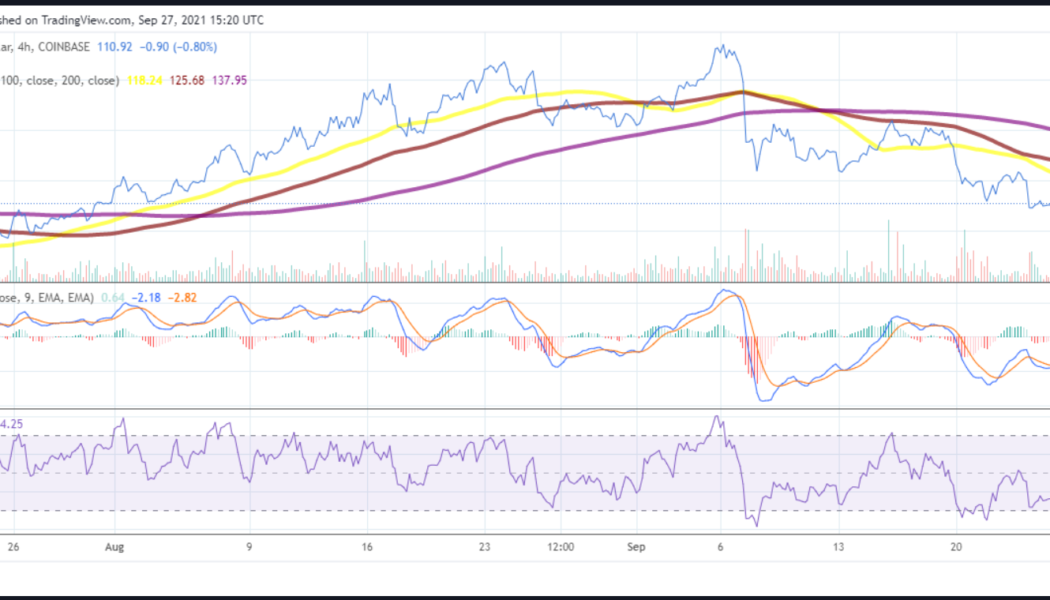
Task: Click the Sep label on the time axis
Action: point(634,547)
